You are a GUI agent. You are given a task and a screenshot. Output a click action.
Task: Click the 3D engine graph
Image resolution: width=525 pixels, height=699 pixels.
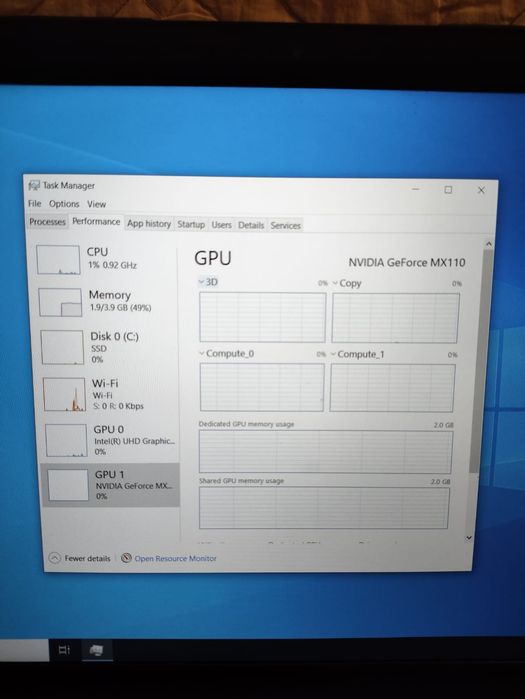(262, 317)
